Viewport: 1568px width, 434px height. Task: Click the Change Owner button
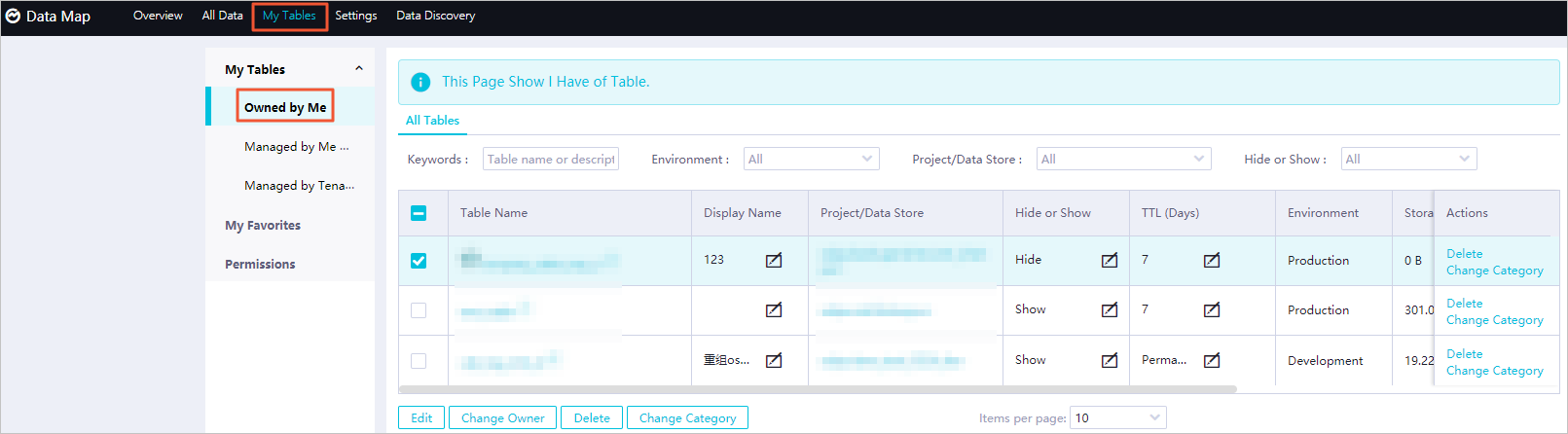coord(503,417)
